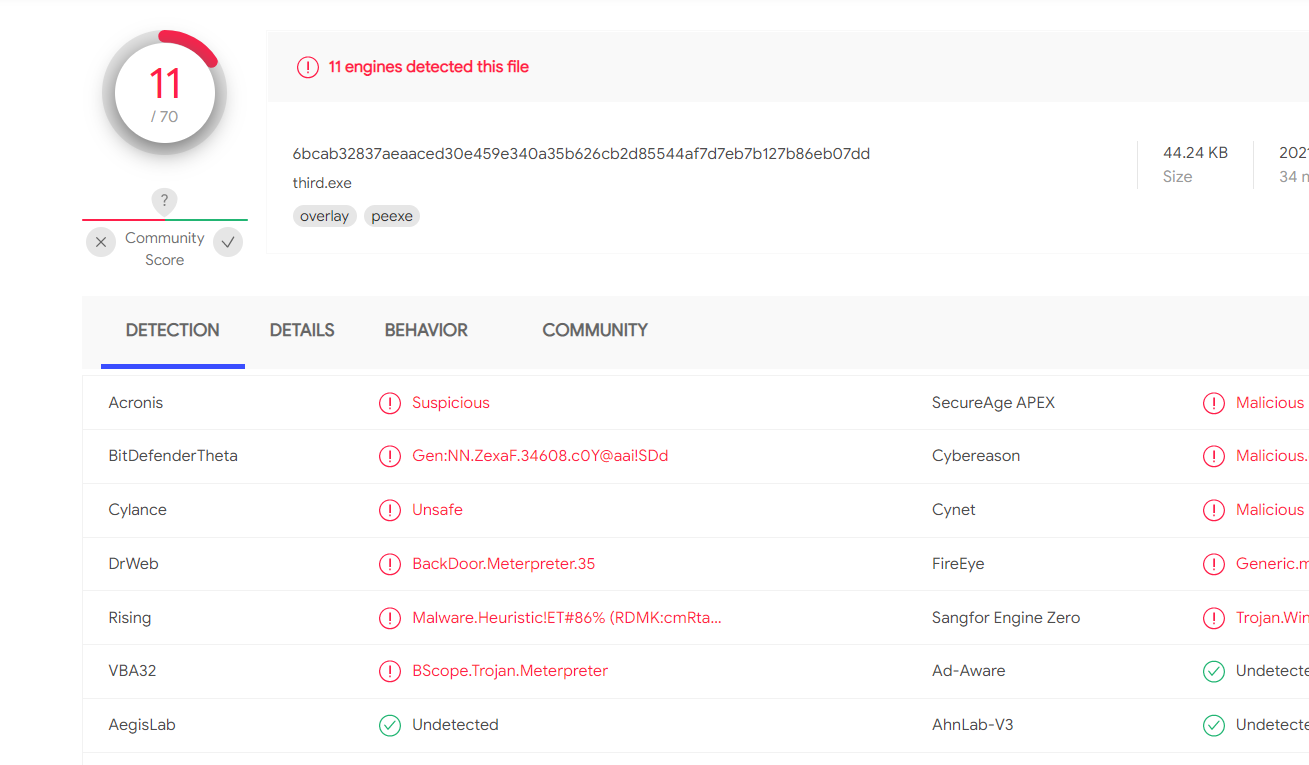Click the alert icon for SecureAge APEX
The height and width of the screenshot is (765, 1309).
tap(1214, 403)
